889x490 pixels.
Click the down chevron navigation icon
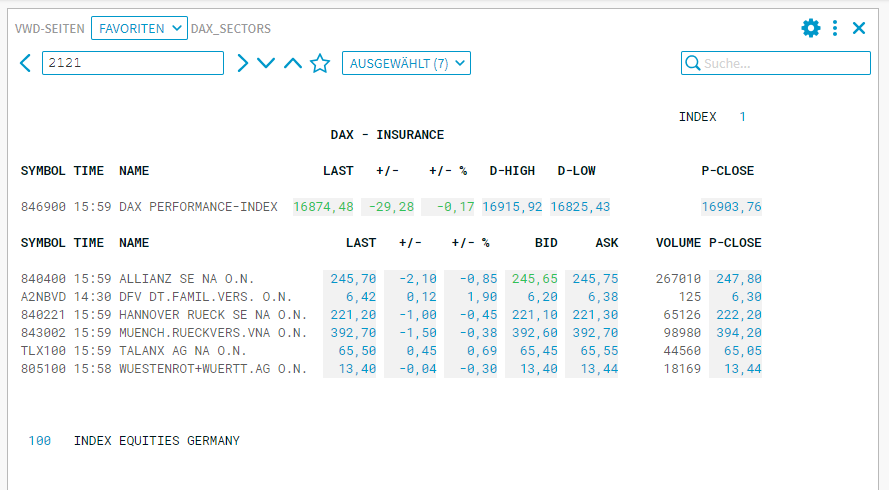point(266,64)
